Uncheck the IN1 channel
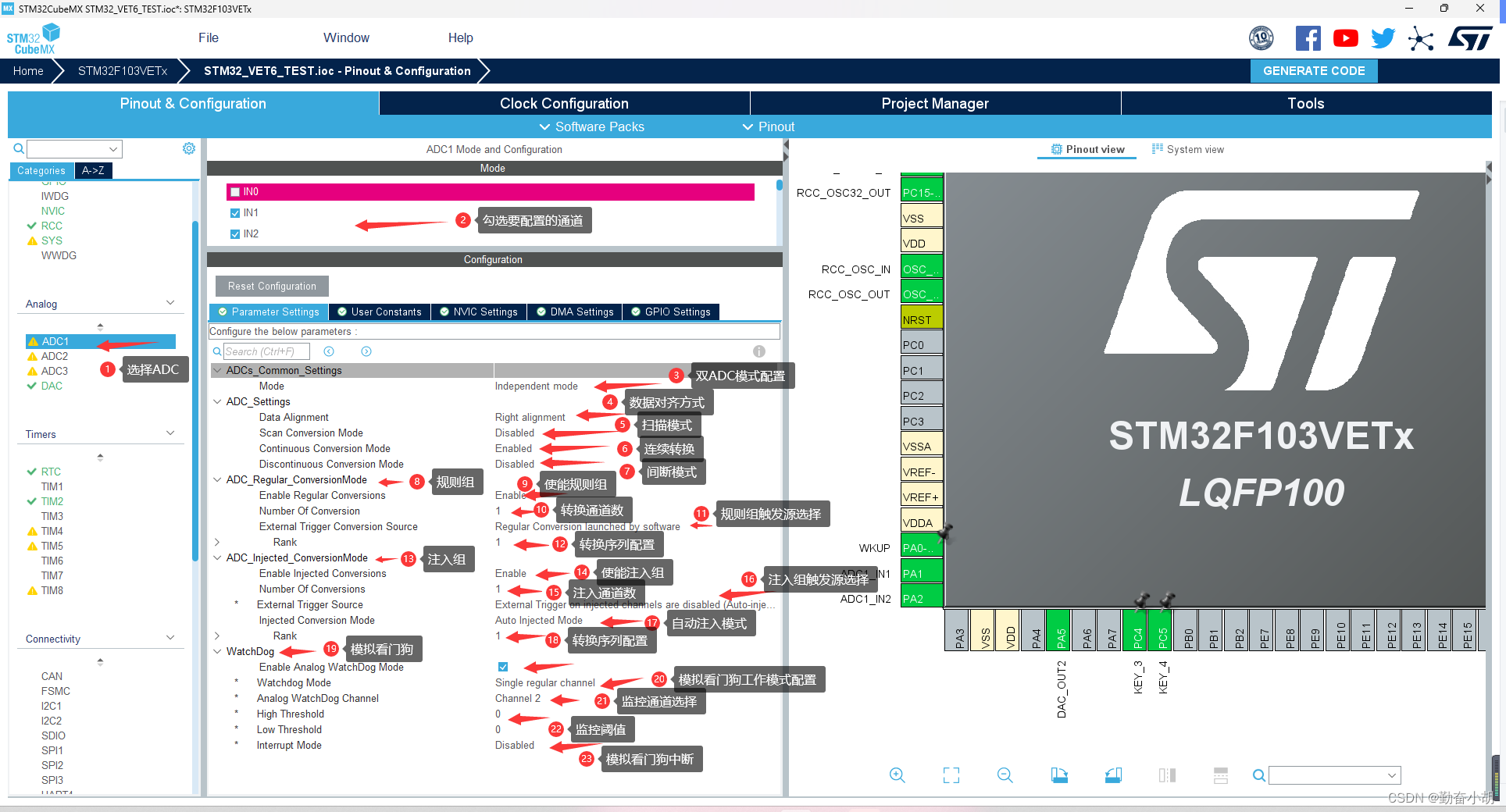Image resolution: width=1506 pixels, height=812 pixels. pos(235,213)
